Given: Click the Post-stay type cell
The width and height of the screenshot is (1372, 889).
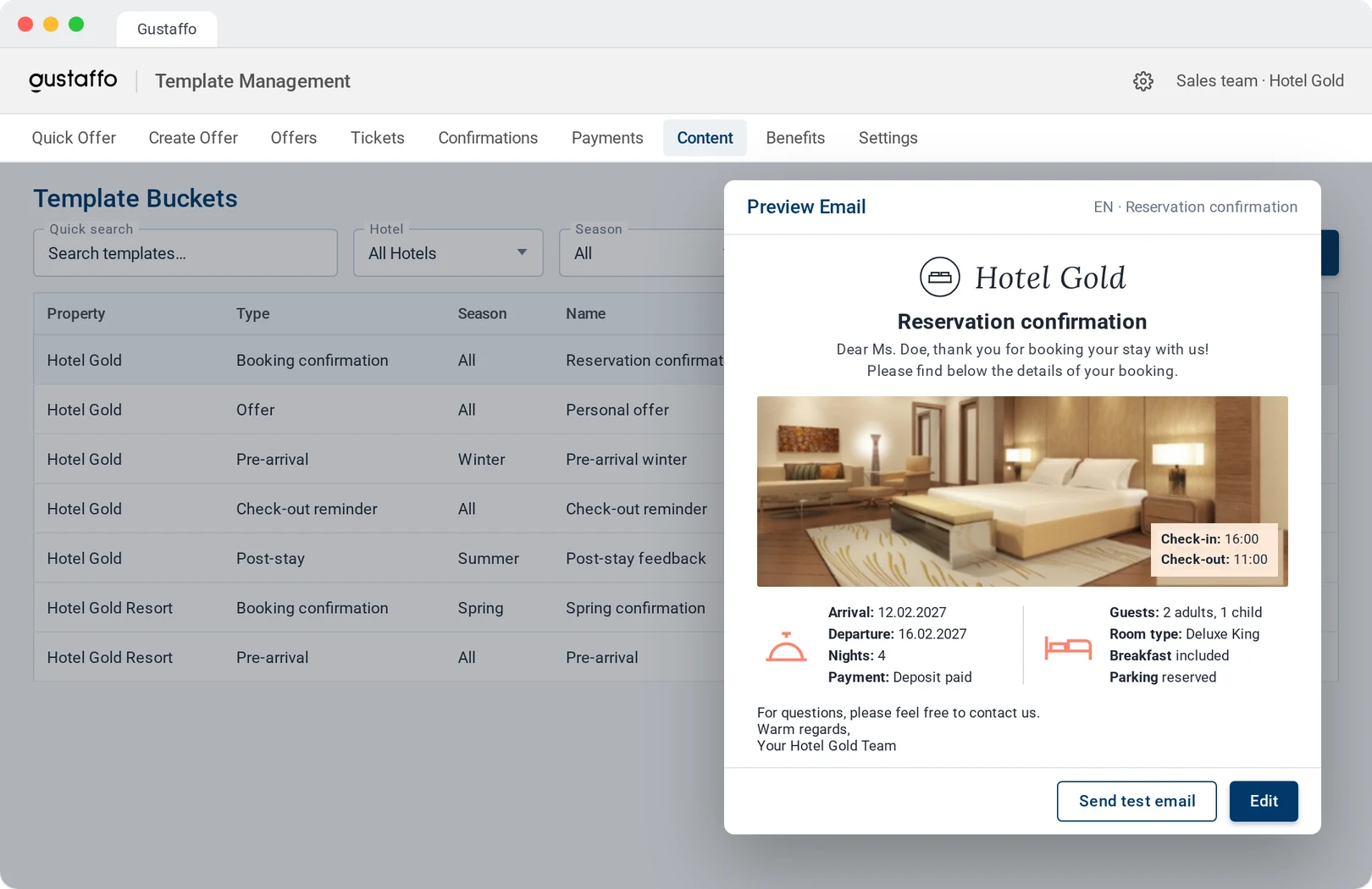Looking at the screenshot, I should (x=270, y=558).
